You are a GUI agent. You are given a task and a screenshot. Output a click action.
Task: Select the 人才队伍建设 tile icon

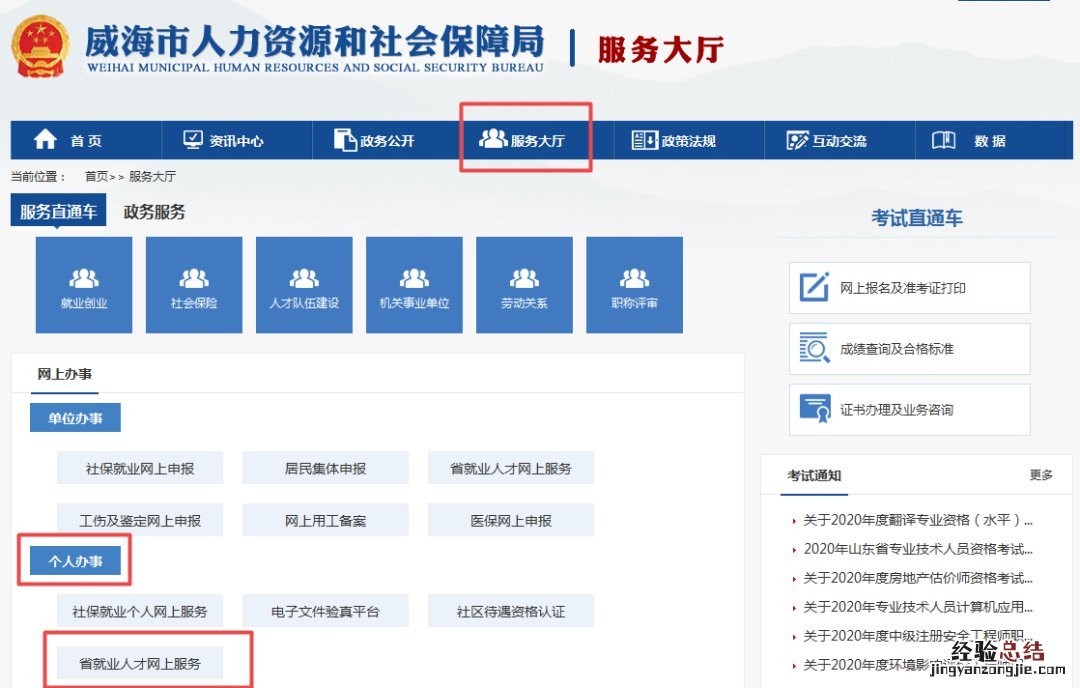(304, 279)
